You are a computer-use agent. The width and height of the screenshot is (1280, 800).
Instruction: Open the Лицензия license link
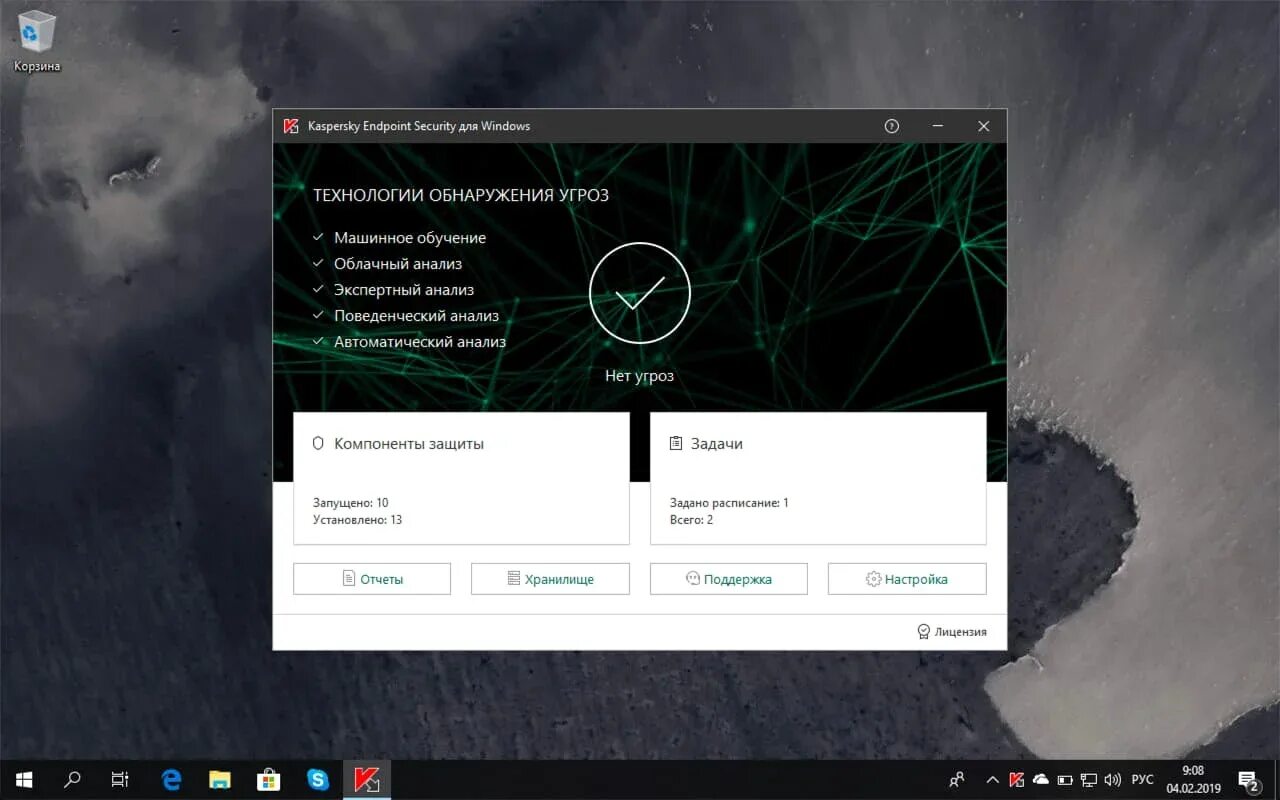pos(952,632)
